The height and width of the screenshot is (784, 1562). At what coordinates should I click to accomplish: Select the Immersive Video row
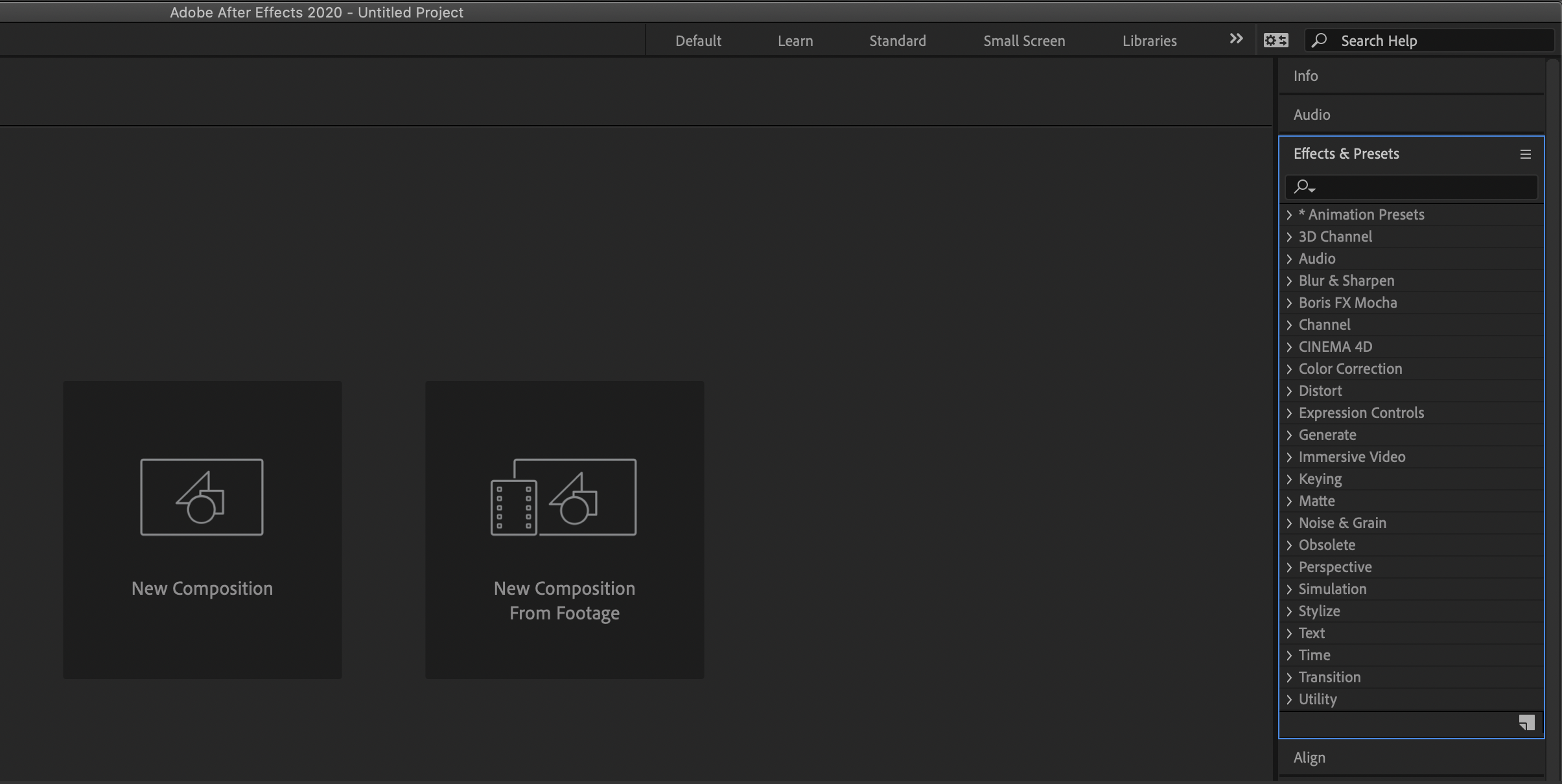1412,457
